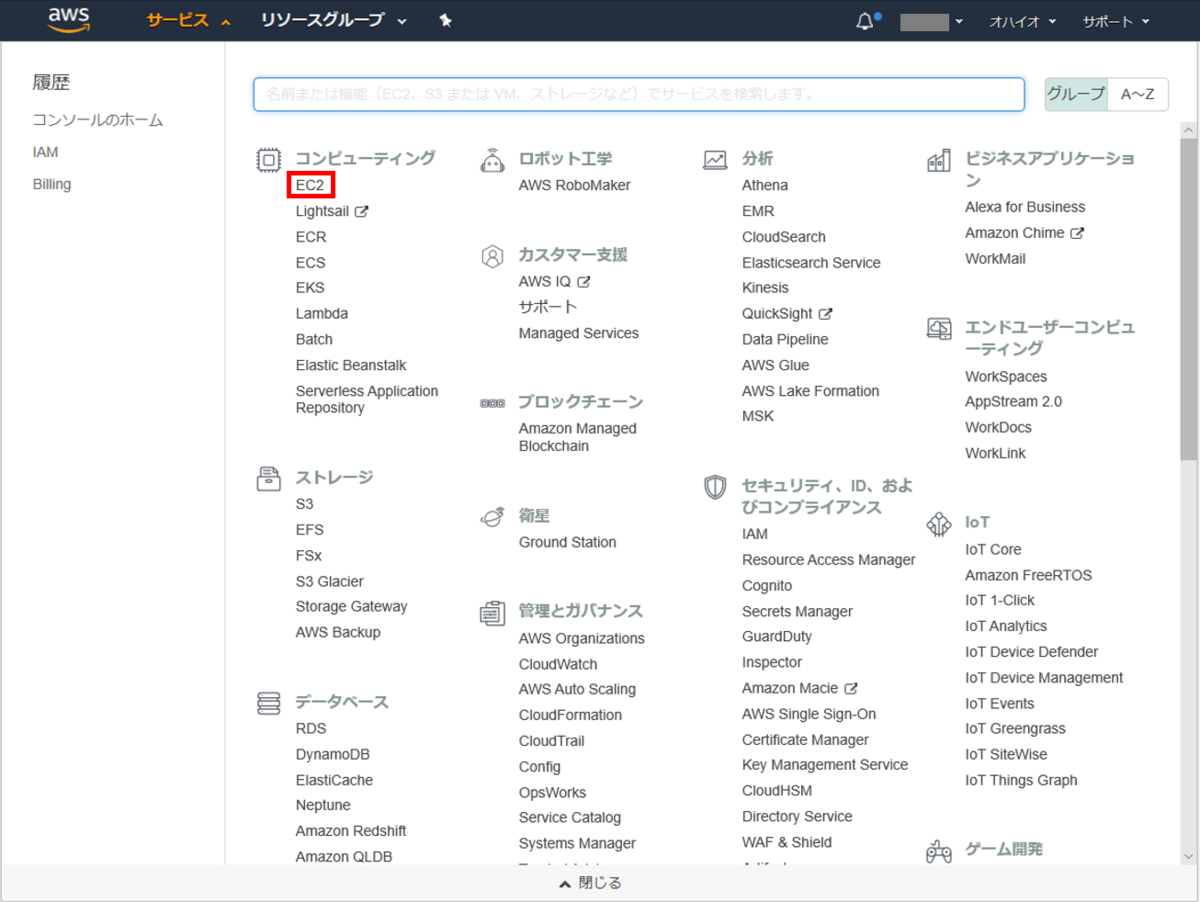Open the Athena service
1200x902 pixels.
(x=765, y=185)
